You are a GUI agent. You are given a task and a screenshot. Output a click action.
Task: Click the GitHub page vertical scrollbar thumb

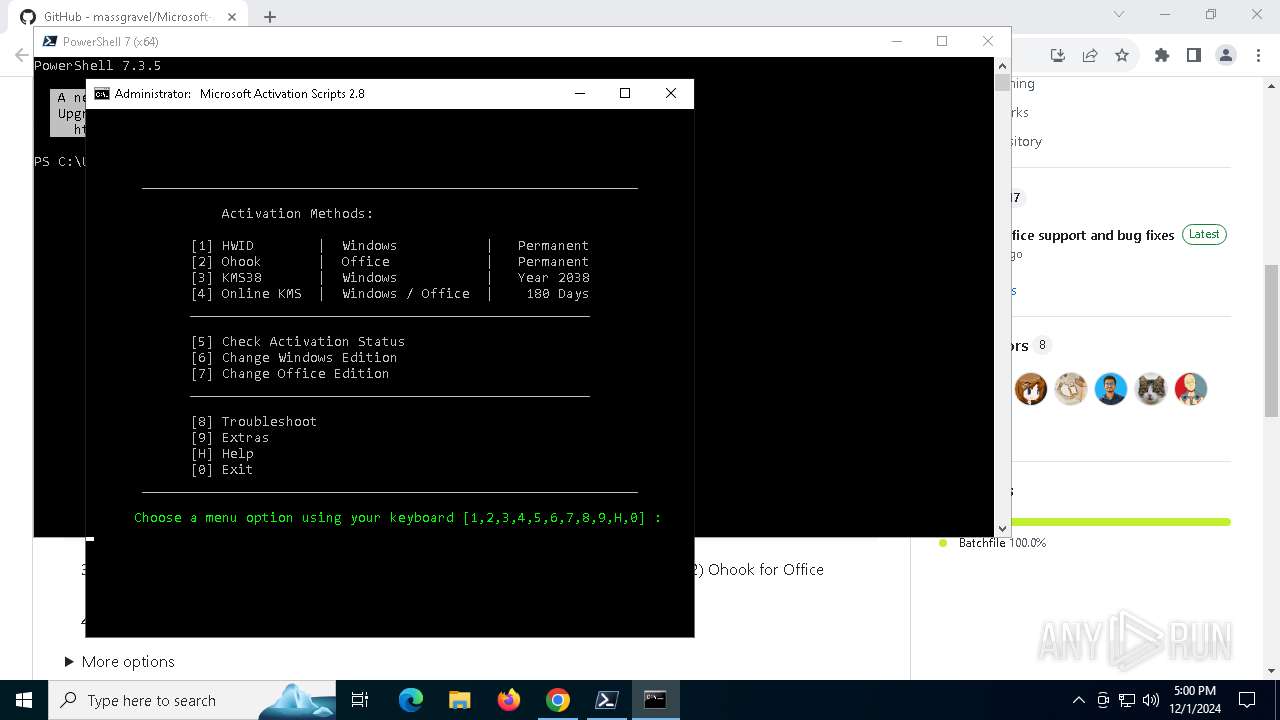coord(1271,340)
